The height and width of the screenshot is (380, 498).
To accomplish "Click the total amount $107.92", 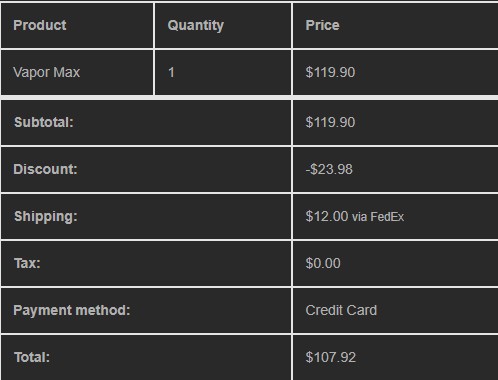I will 331,357.
